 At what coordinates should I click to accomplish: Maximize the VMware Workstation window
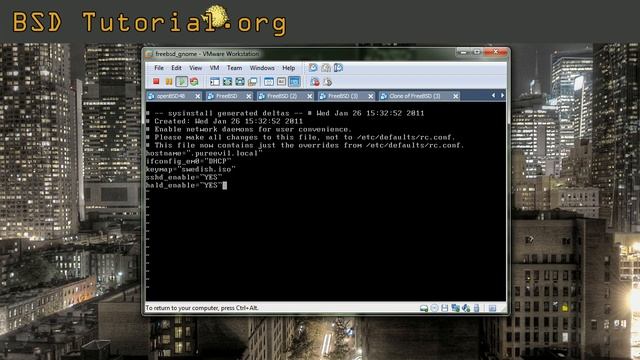(x=476, y=52)
